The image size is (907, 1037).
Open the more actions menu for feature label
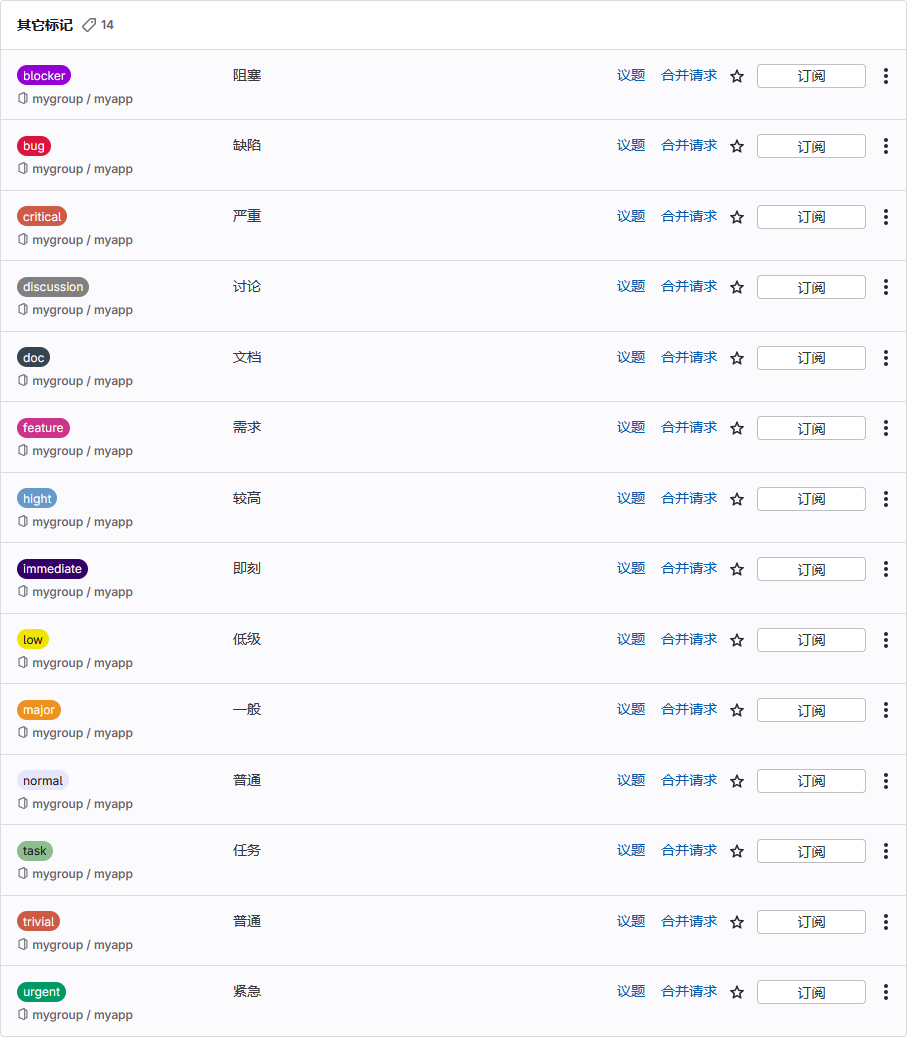tap(885, 428)
